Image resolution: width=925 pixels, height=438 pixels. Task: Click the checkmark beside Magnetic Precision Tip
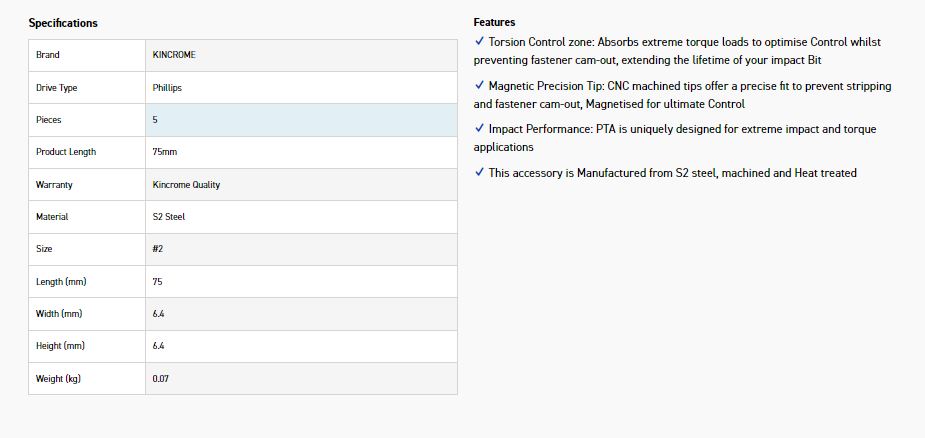pyautogui.click(x=479, y=86)
